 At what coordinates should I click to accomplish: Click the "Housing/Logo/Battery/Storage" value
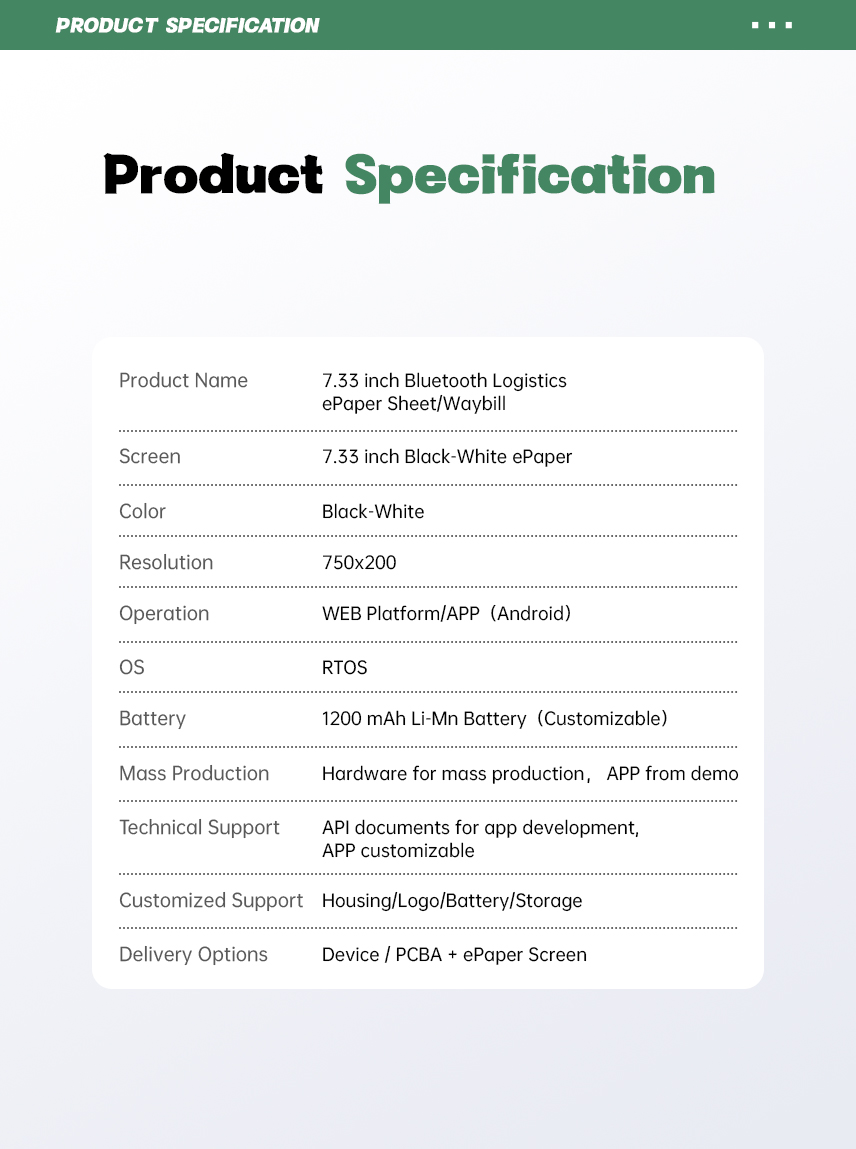tap(452, 901)
